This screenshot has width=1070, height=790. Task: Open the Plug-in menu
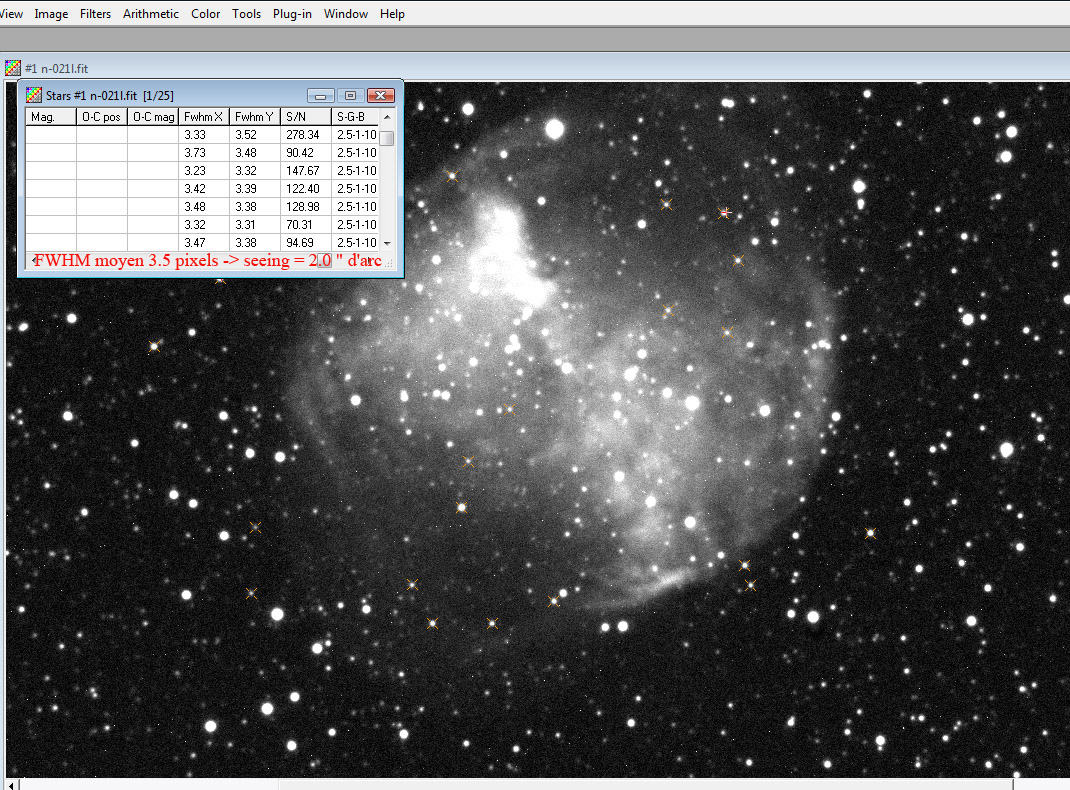click(x=292, y=14)
